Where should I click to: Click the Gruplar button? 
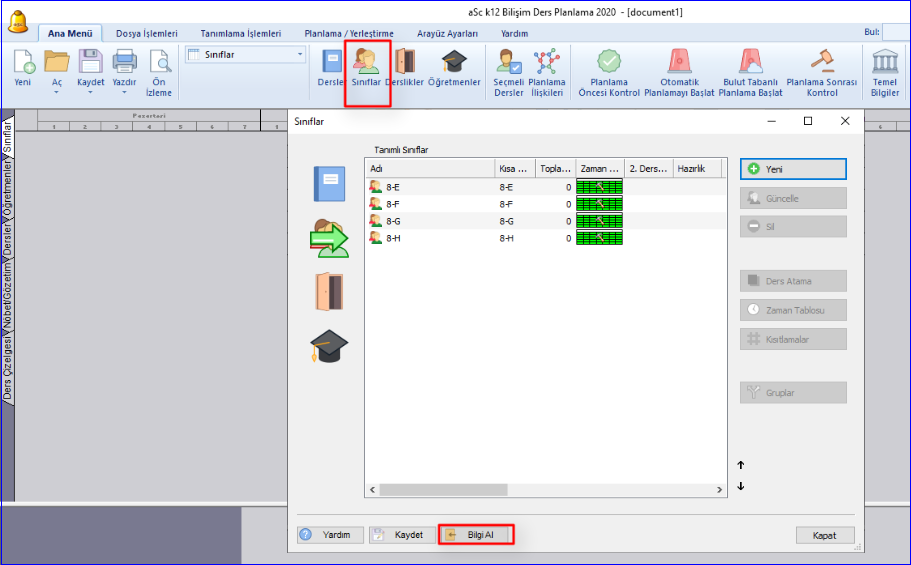[x=793, y=392]
